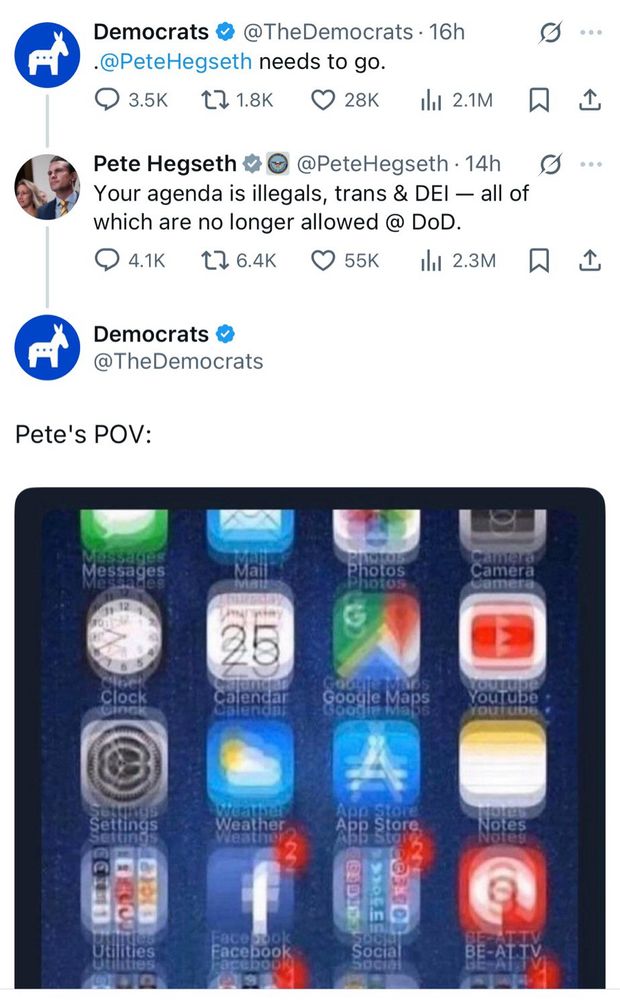Bookmark Pete Hegseth's reply tweet
Viewport: 620px width, 1000px height.
(x=540, y=260)
